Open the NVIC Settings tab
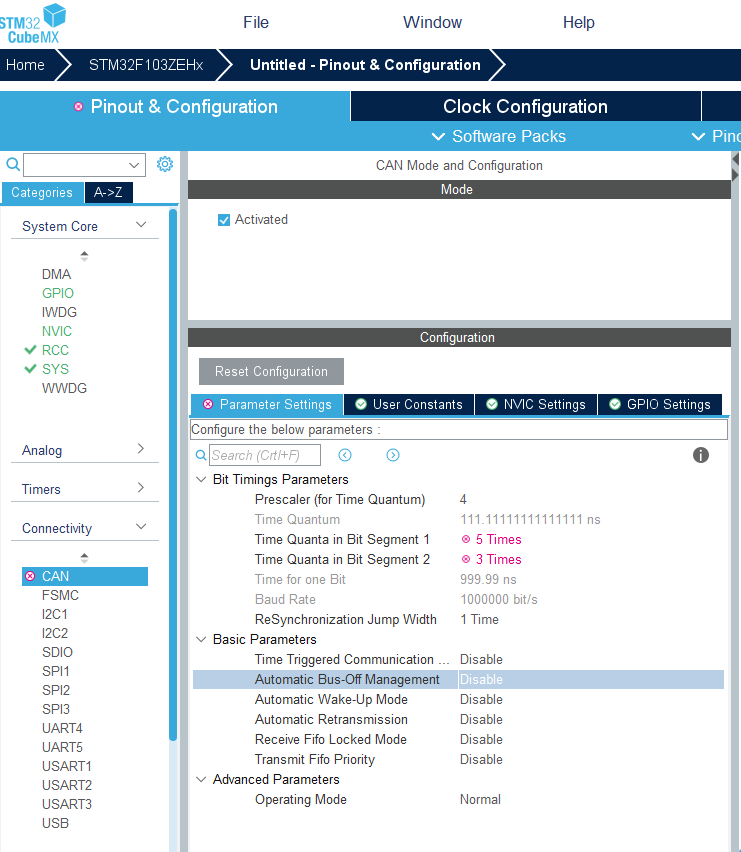Viewport: 741px width, 852px height. coord(536,404)
